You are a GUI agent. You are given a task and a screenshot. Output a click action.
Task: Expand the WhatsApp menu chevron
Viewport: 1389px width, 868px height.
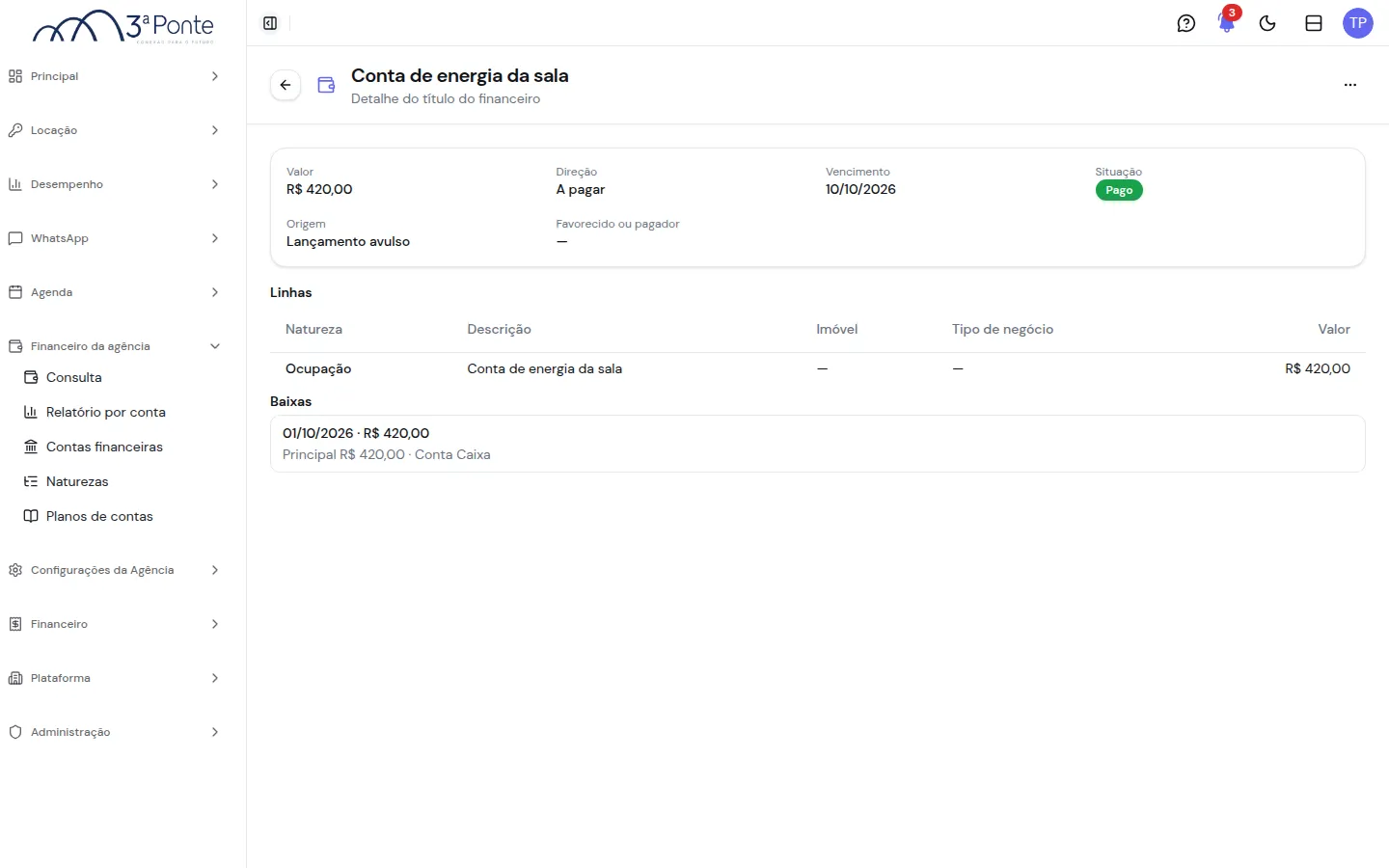point(215,238)
